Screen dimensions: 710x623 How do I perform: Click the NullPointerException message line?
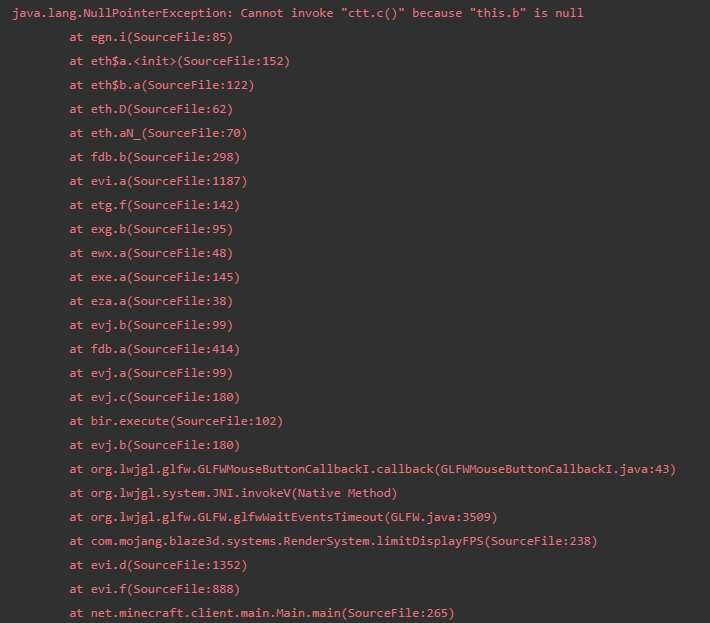pyautogui.click(x=297, y=14)
